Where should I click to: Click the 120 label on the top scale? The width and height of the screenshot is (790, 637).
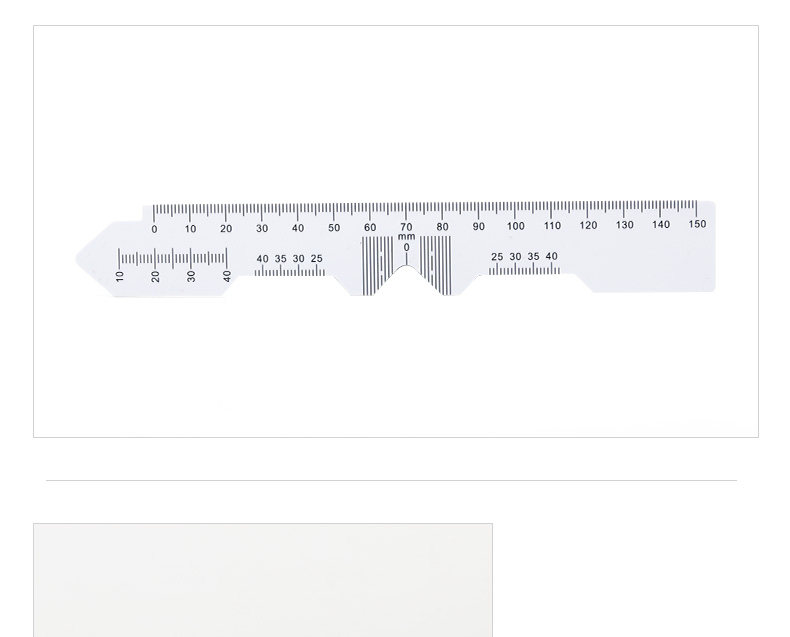(x=588, y=225)
